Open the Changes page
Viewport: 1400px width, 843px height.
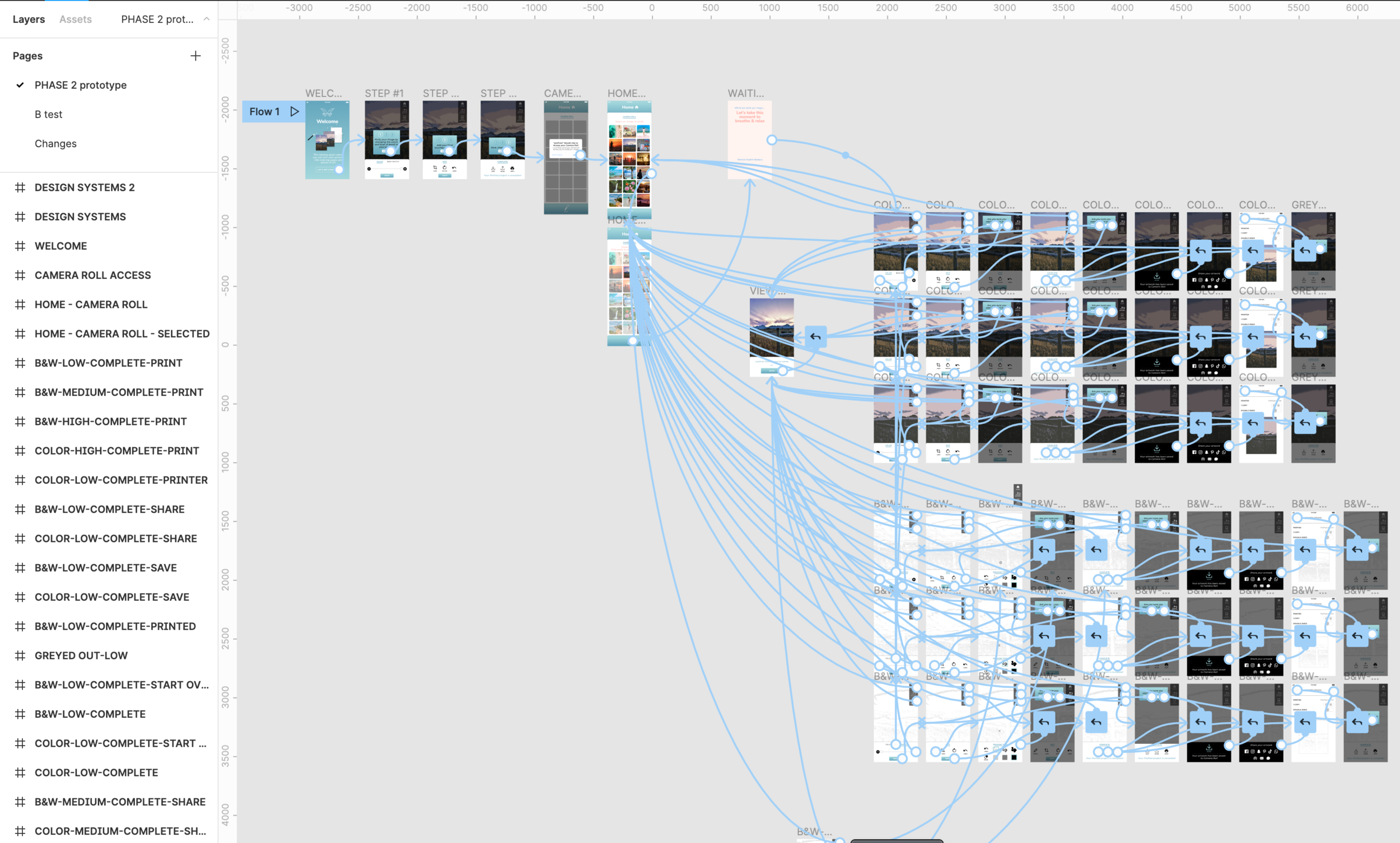(55, 144)
